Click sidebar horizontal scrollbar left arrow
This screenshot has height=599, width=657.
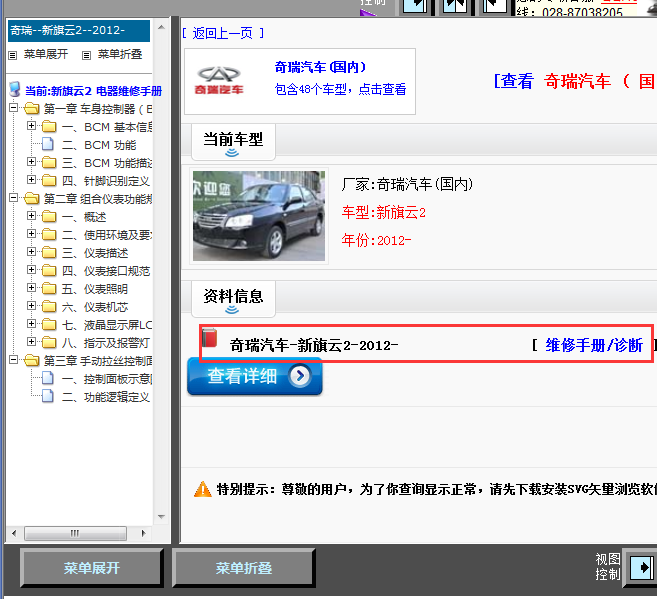[14, 533]
